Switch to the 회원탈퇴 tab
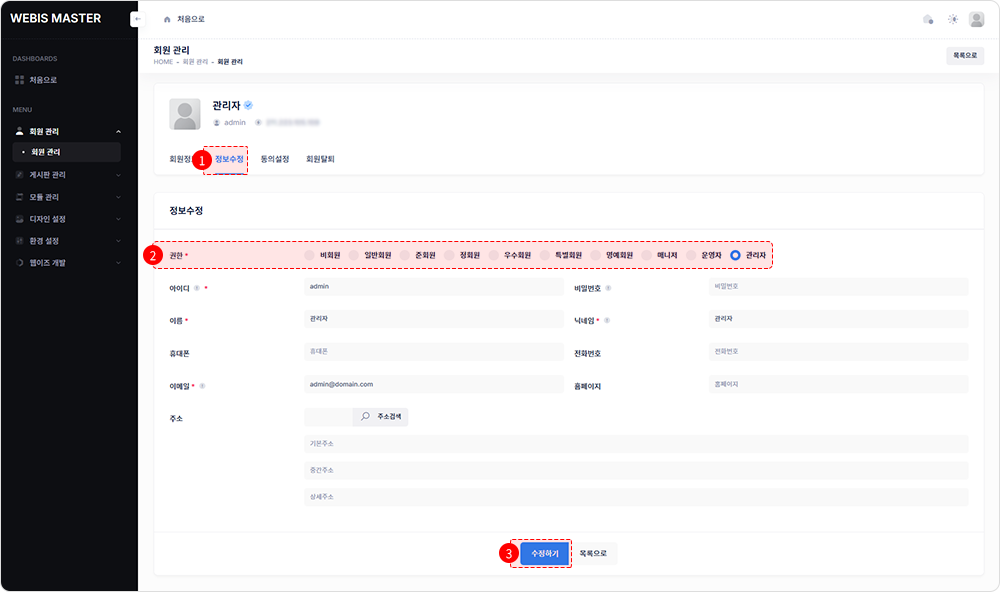The image size is (1000, 592). [x=320, y=159]
